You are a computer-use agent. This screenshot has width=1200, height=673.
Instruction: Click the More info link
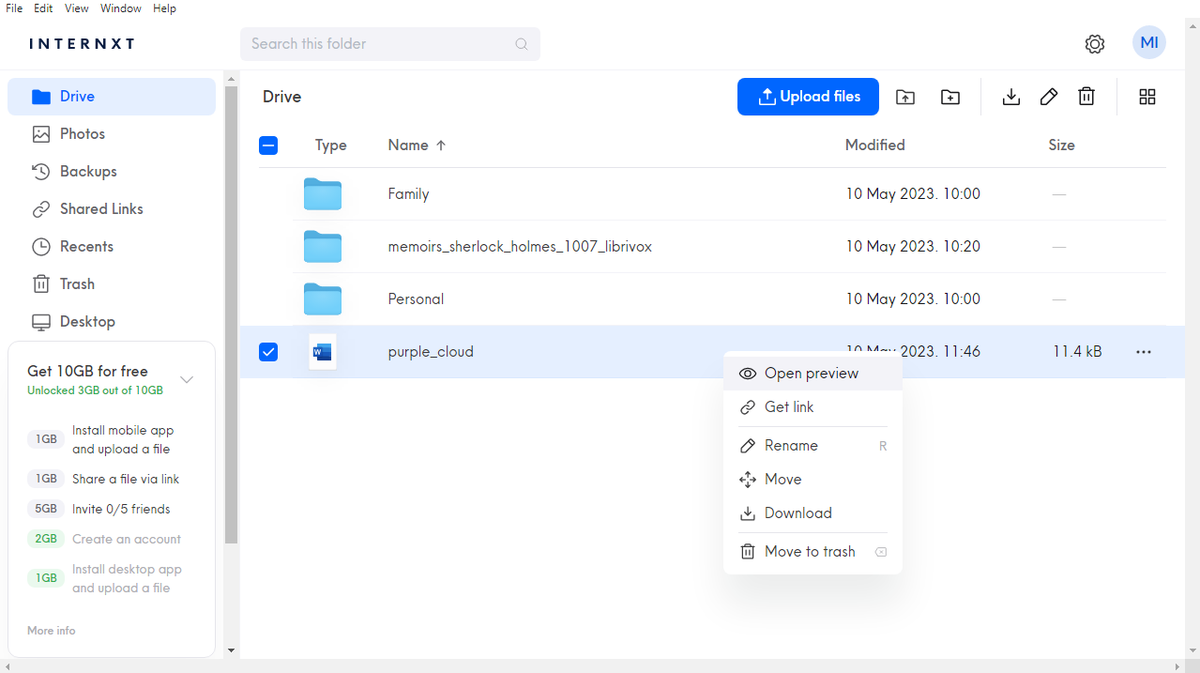(51, 630)
